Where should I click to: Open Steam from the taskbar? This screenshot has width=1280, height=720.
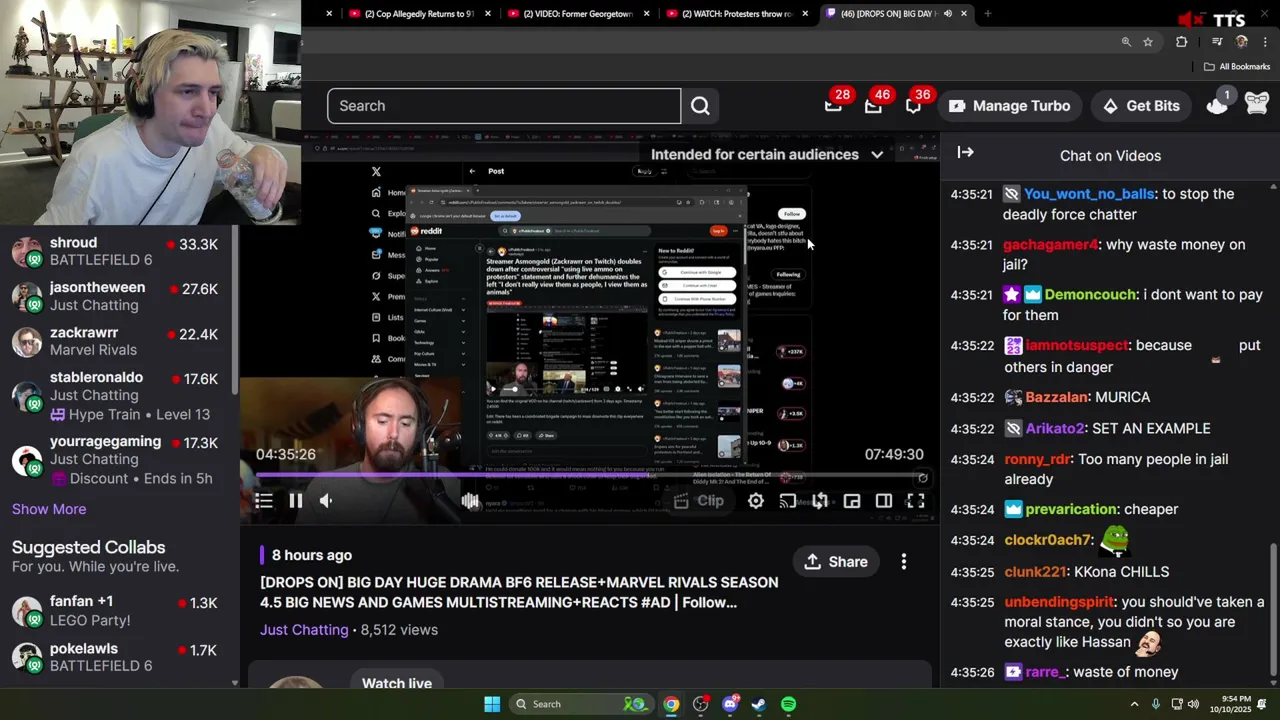click(x=759, y=704)
